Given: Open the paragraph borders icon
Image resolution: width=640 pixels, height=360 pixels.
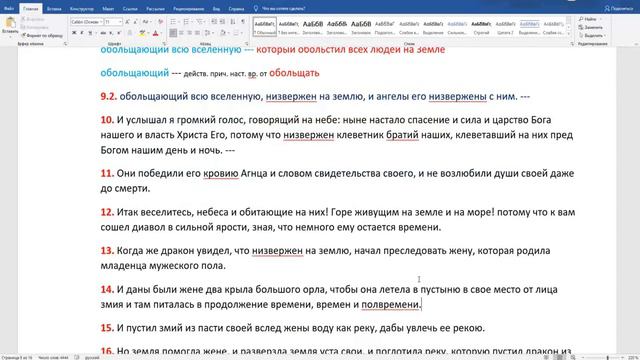Looking at the screenshot, I should click(236, 33).
